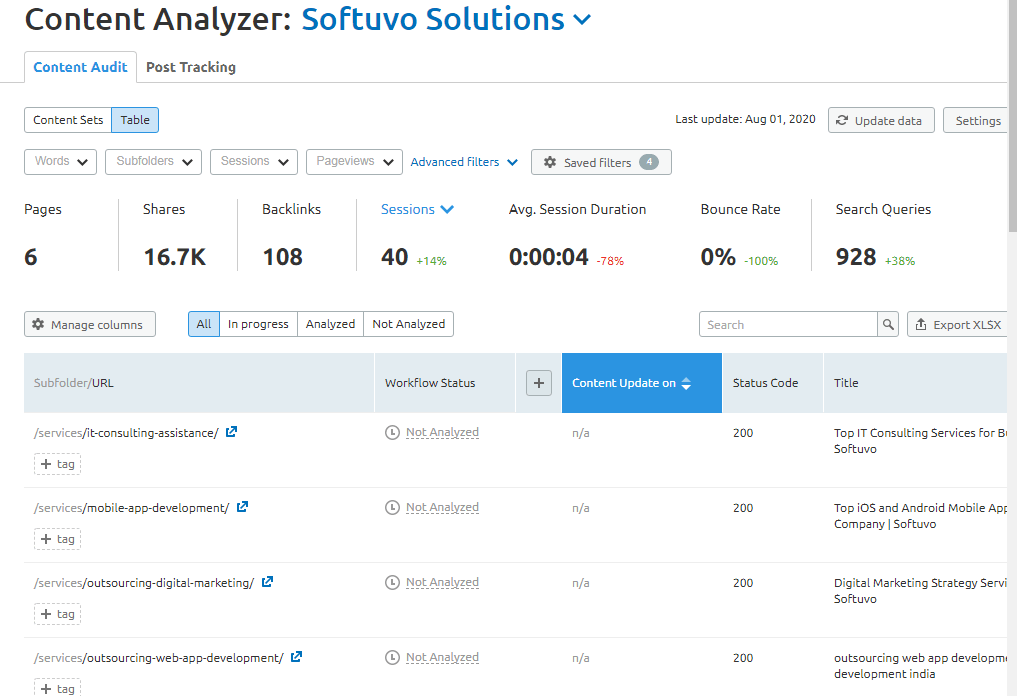Click Not Analyzed status for mobile-app-development
1017x696 pixels.
[442, 507]
